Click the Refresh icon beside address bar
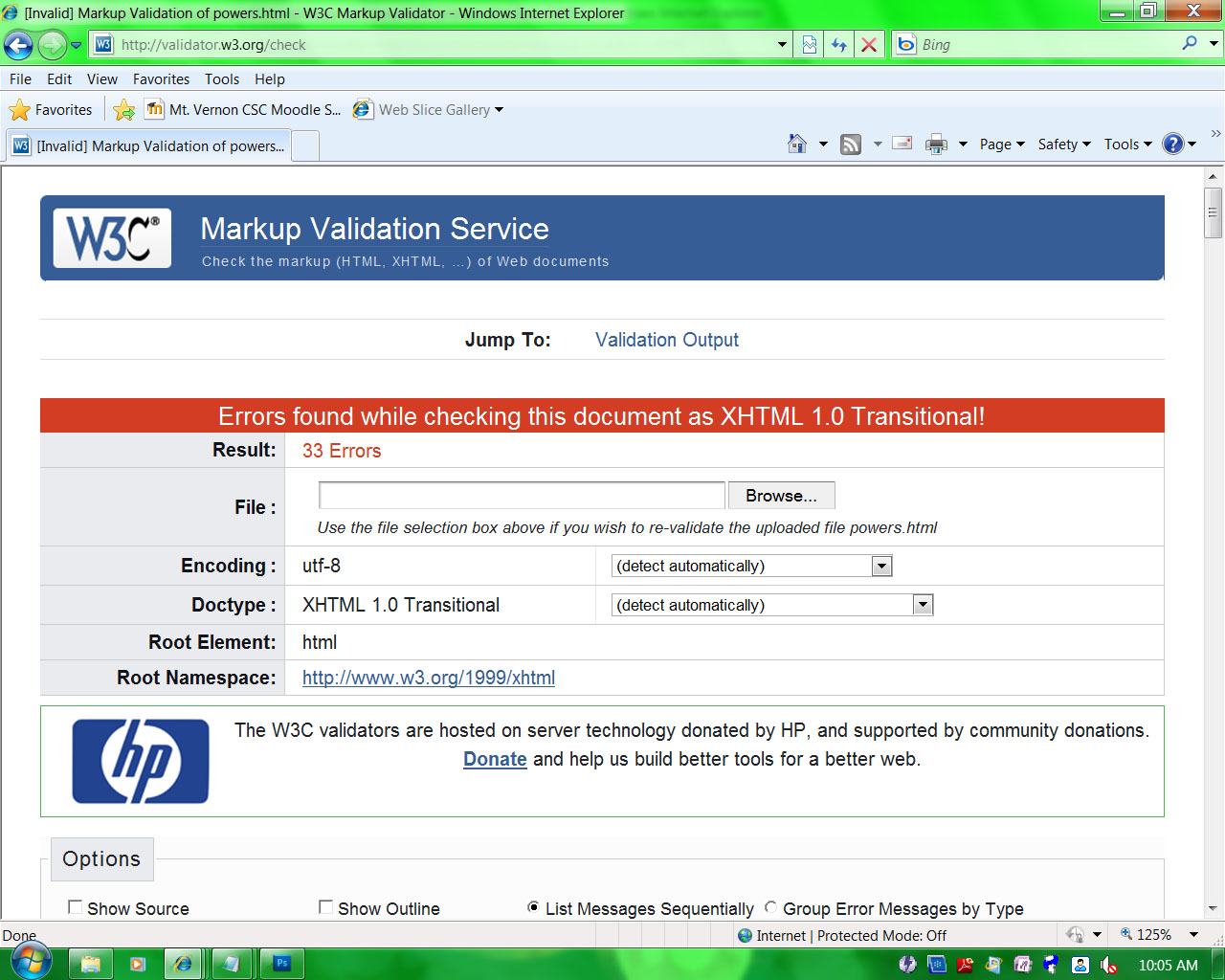Screen dimensions: 1225x980 839,45
